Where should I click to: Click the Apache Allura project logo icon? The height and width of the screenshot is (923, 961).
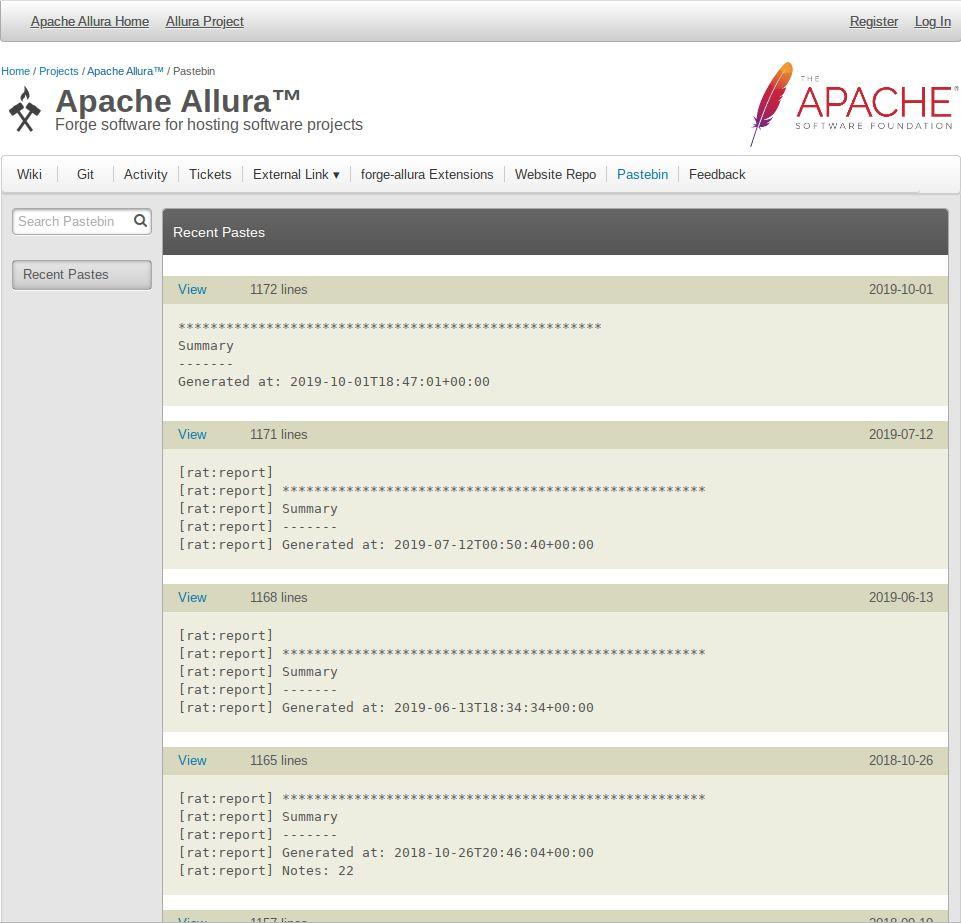pyautogui.click(x=25, y=110)
